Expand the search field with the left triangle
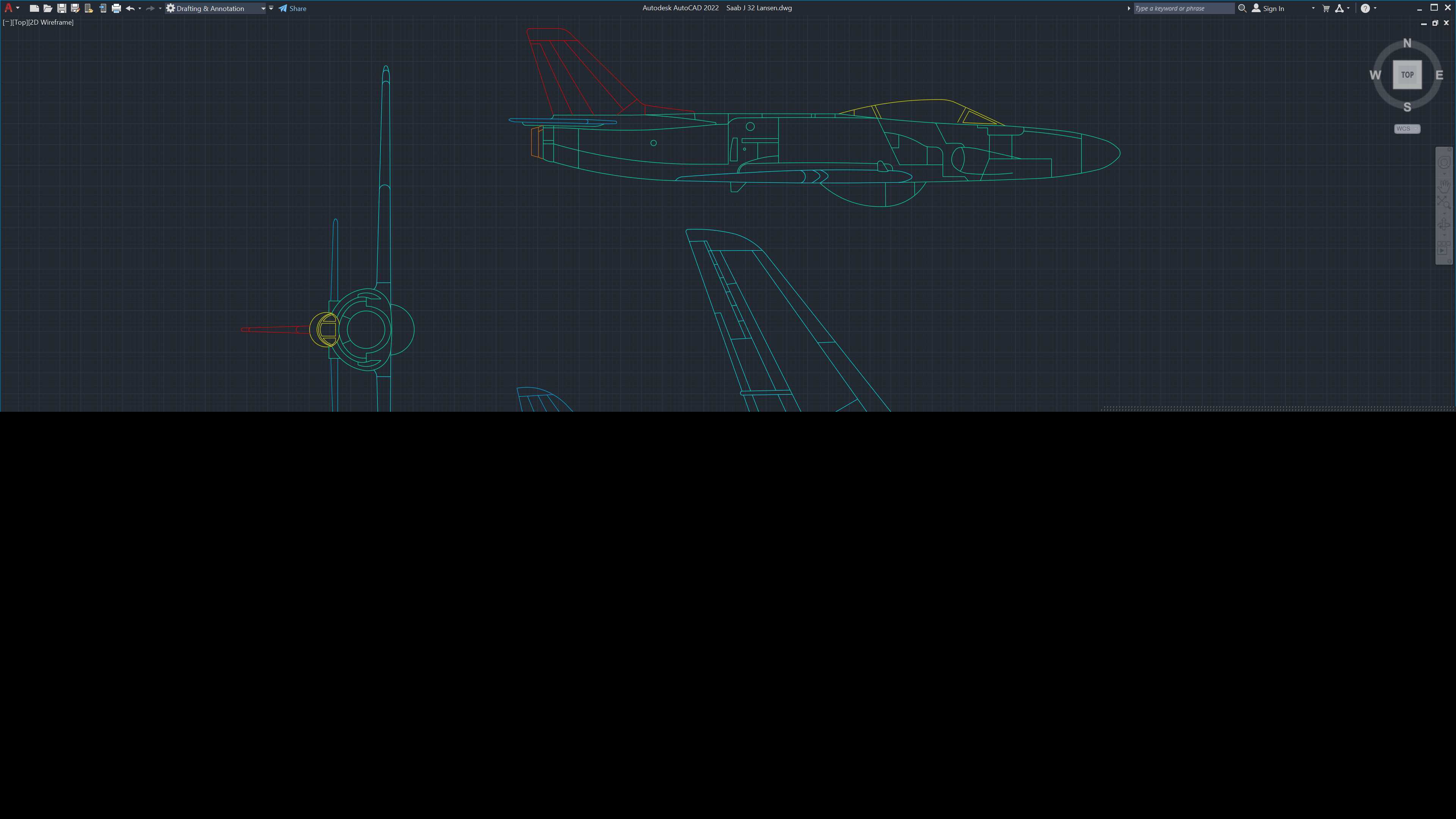The height and width of the screenshot is (819, 1456). [x=1129, y=8]
